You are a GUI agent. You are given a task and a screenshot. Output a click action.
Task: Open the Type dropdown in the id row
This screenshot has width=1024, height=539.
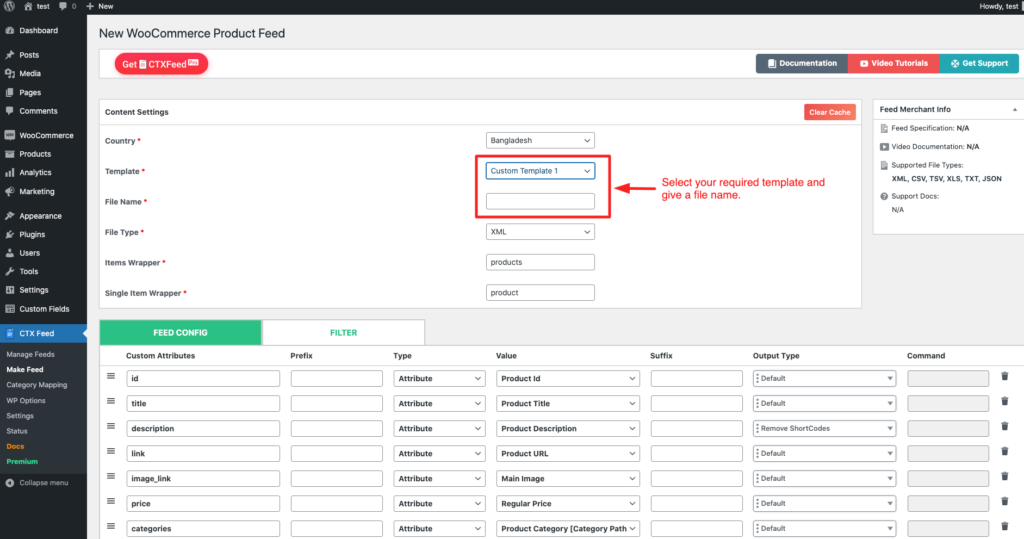[x=439, y=378]
